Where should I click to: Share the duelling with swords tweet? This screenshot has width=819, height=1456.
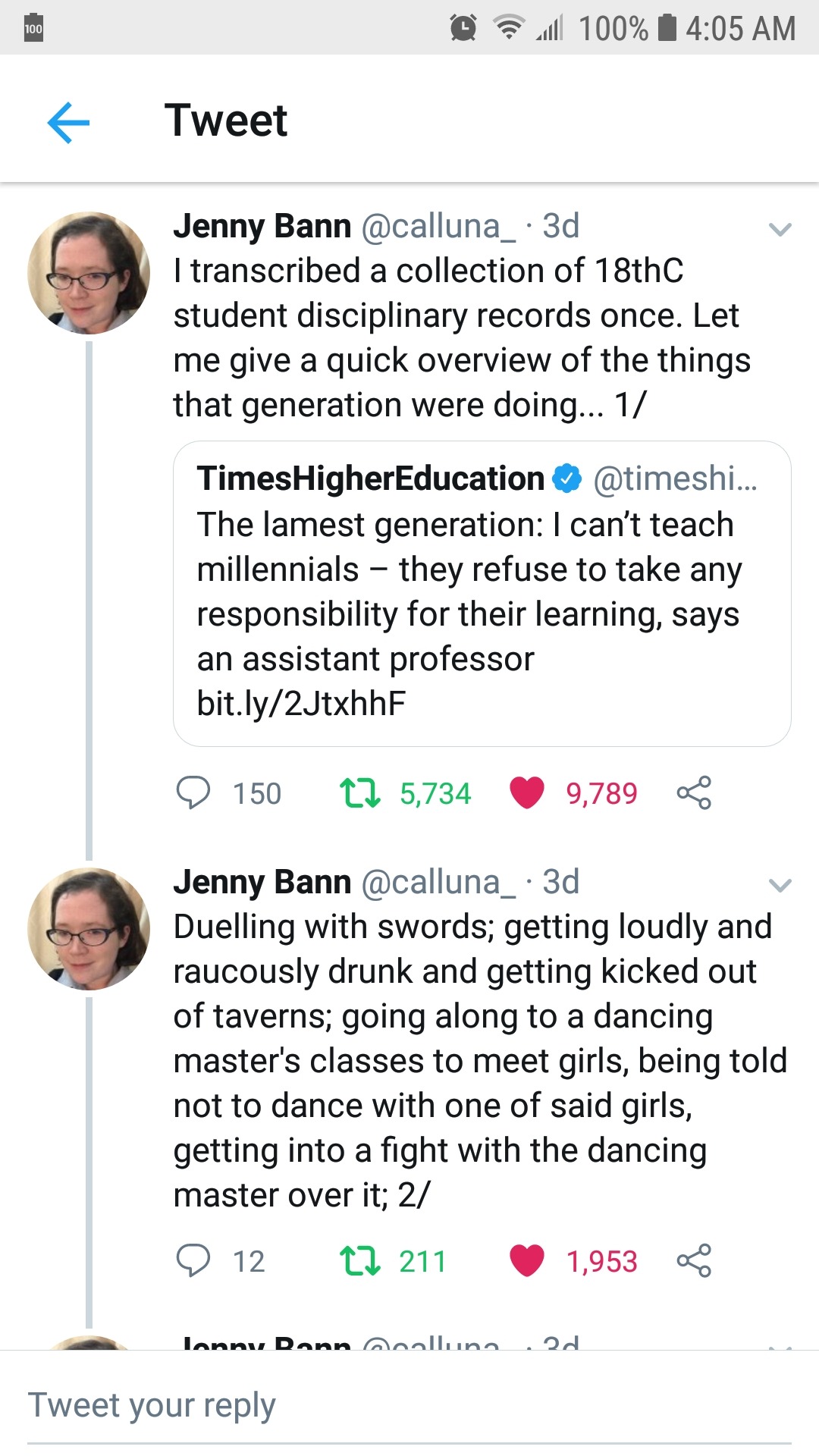(x=694, y=1260)
